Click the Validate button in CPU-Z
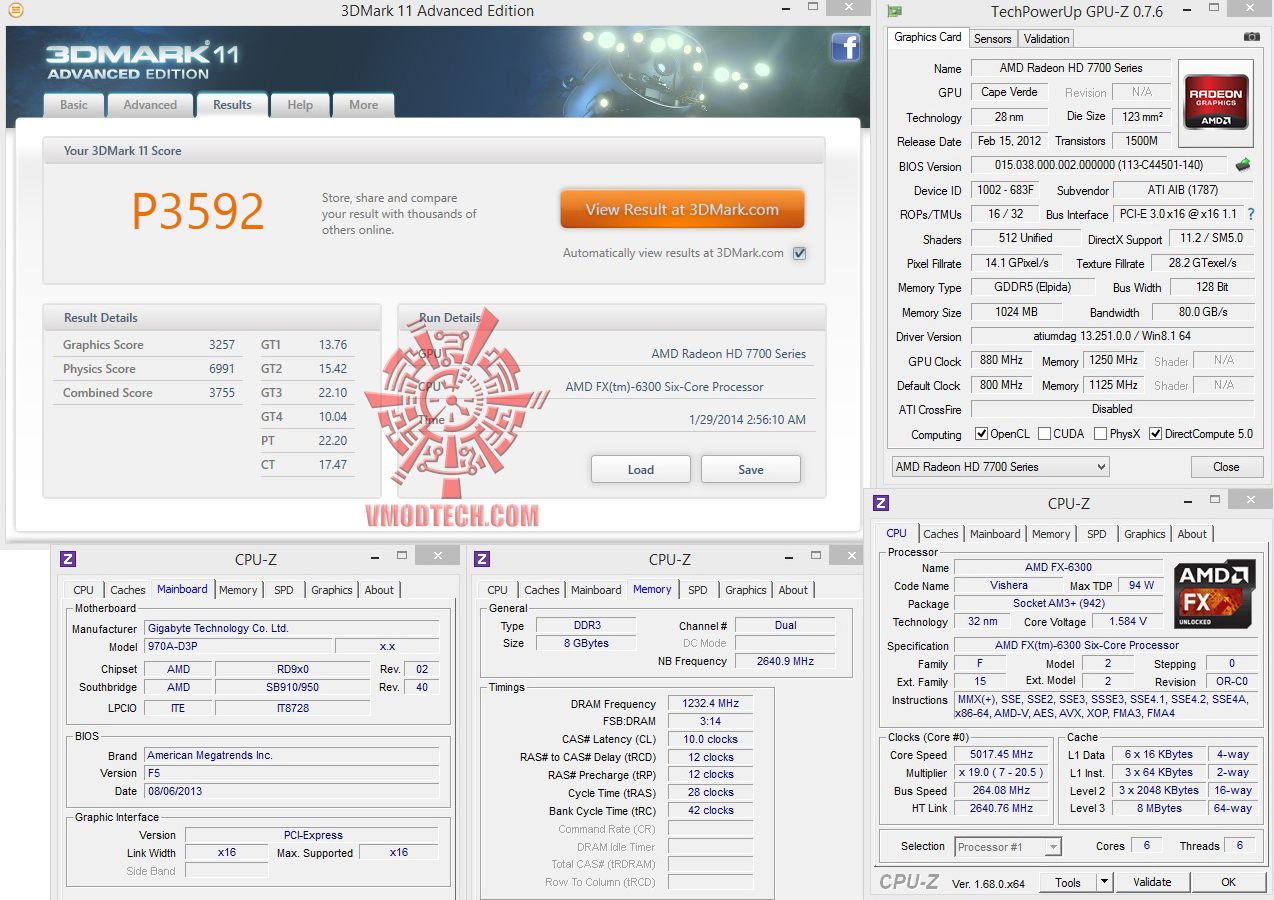Screen dimensions: 1274x900 point(1152,882)
